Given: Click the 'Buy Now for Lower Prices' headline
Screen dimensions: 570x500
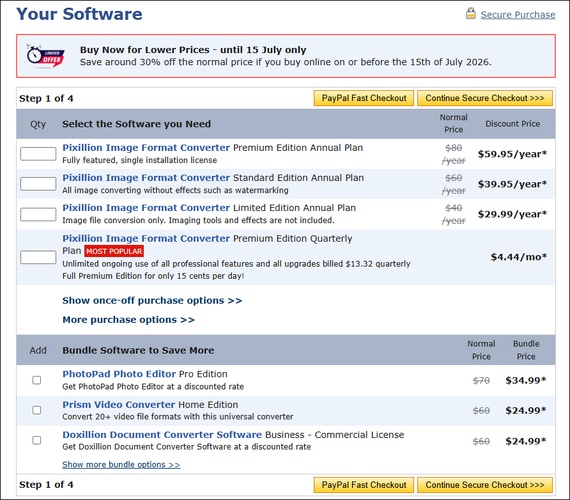Looking at the screenshot, I should (193, 50).
